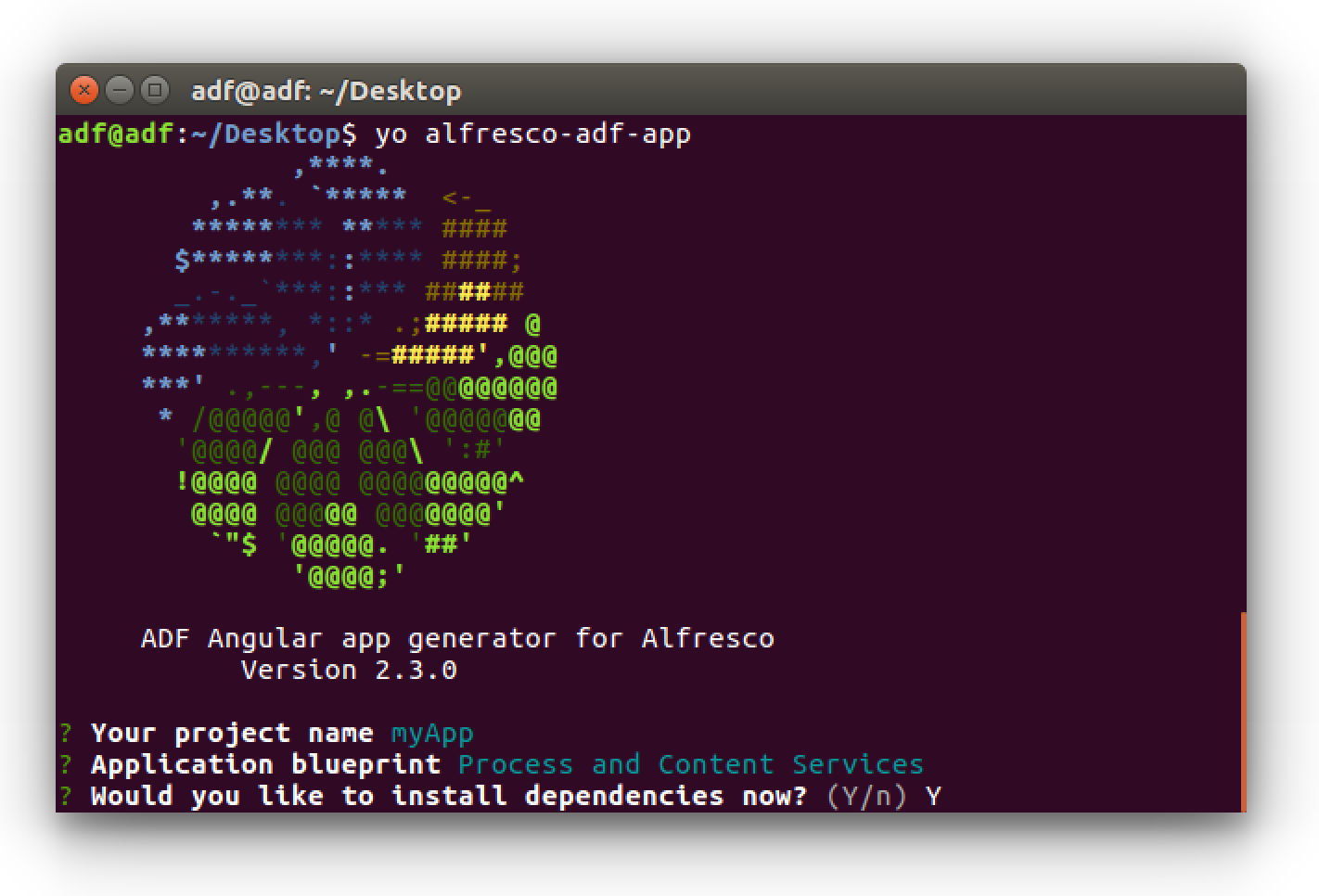The image size is (1319, 896).
Task: Click the "Version 2.3.0" text
Action: coord(349,670)
